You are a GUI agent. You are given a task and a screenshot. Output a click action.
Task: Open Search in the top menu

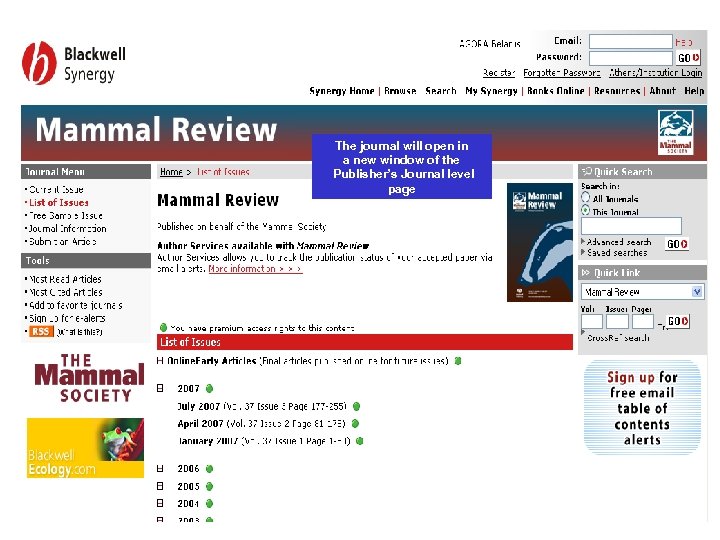(440, 91)
